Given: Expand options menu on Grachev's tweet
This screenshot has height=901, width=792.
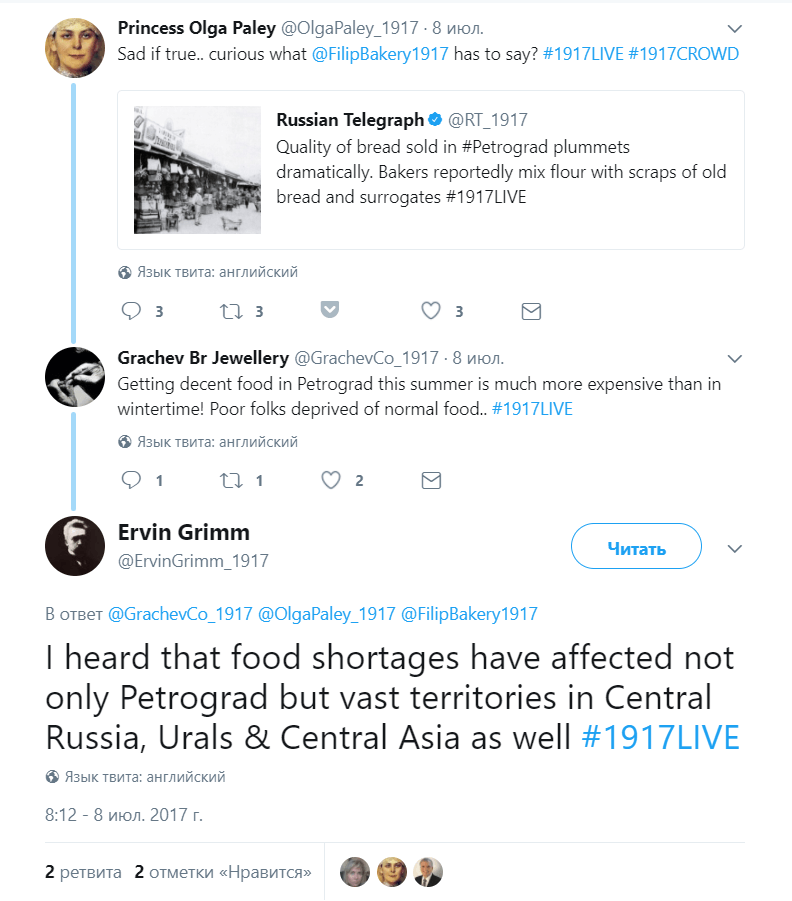Looking at the screenshot, I should 735,358.
